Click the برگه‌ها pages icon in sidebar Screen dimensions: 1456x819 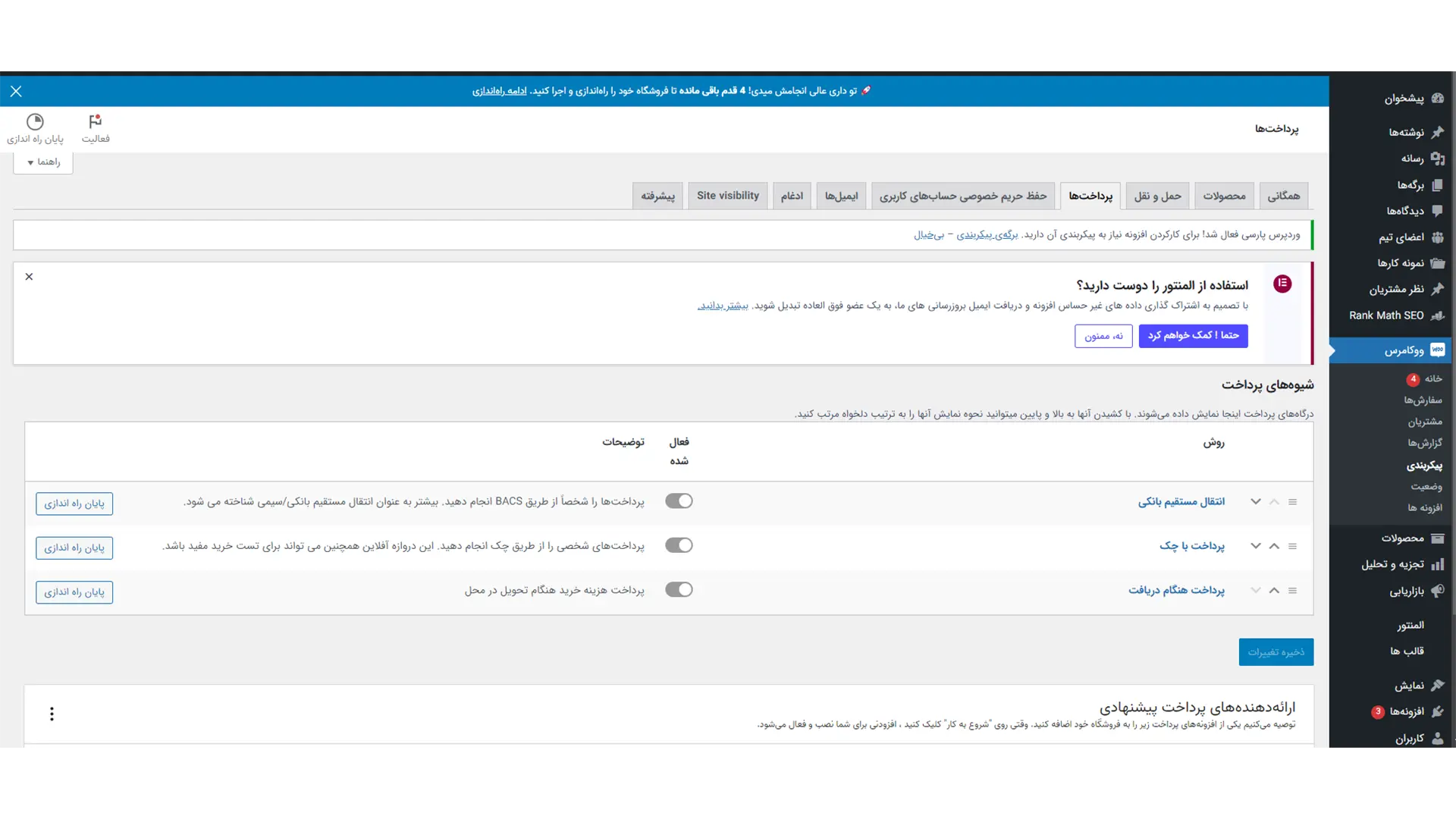point(1438,185)
